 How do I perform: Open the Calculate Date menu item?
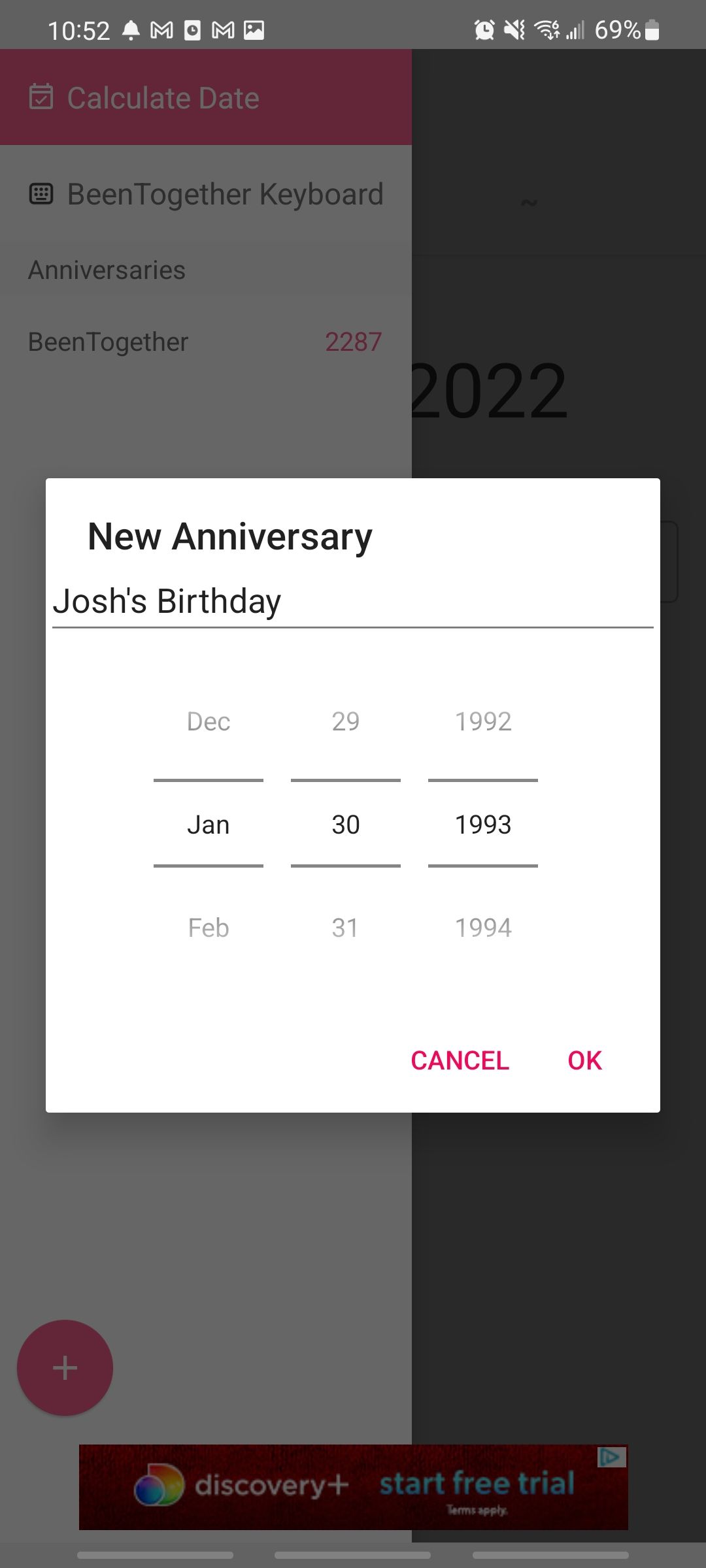pos(163,98)
